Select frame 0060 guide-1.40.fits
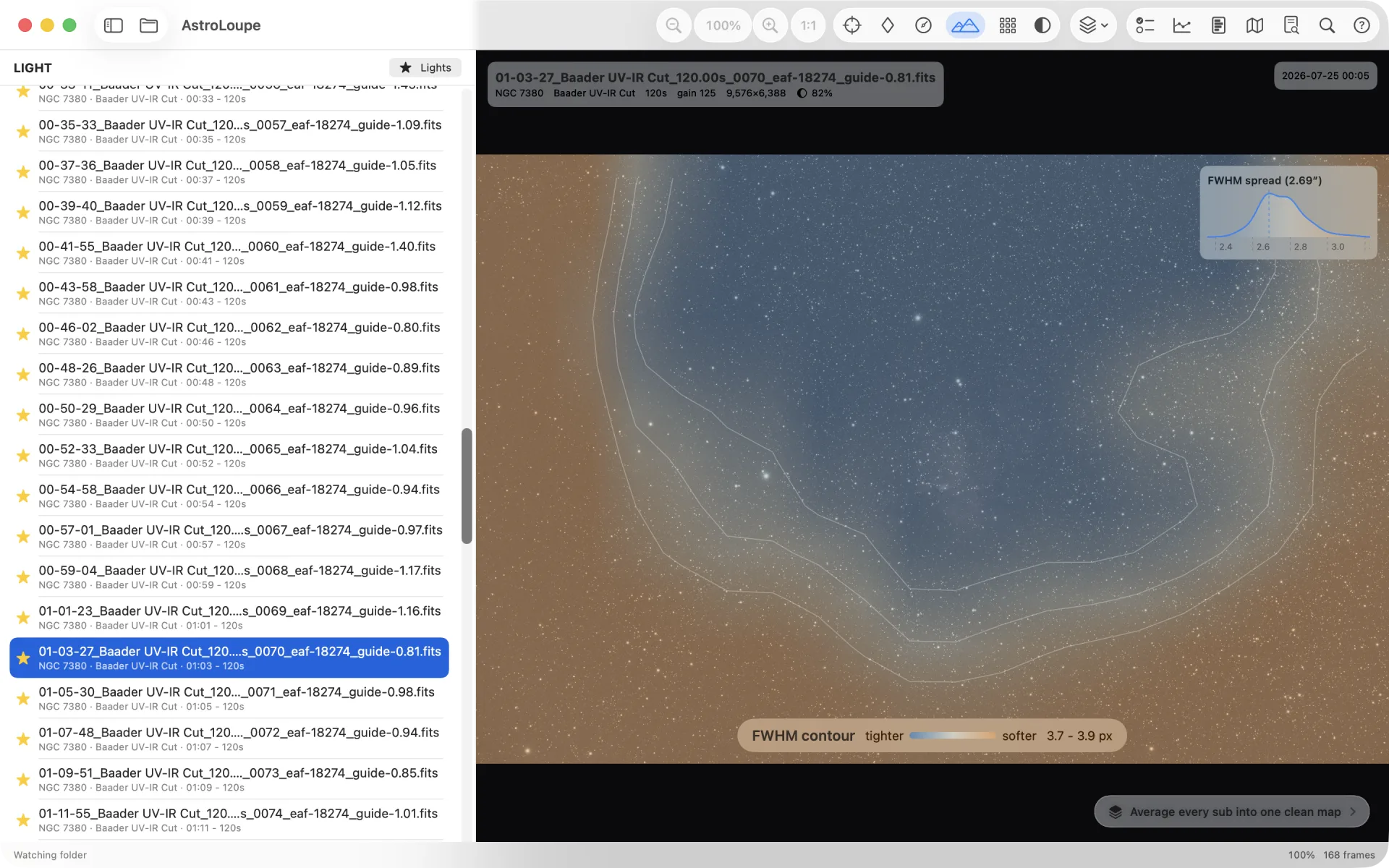The image size is (1389, 868). point(229,252)
